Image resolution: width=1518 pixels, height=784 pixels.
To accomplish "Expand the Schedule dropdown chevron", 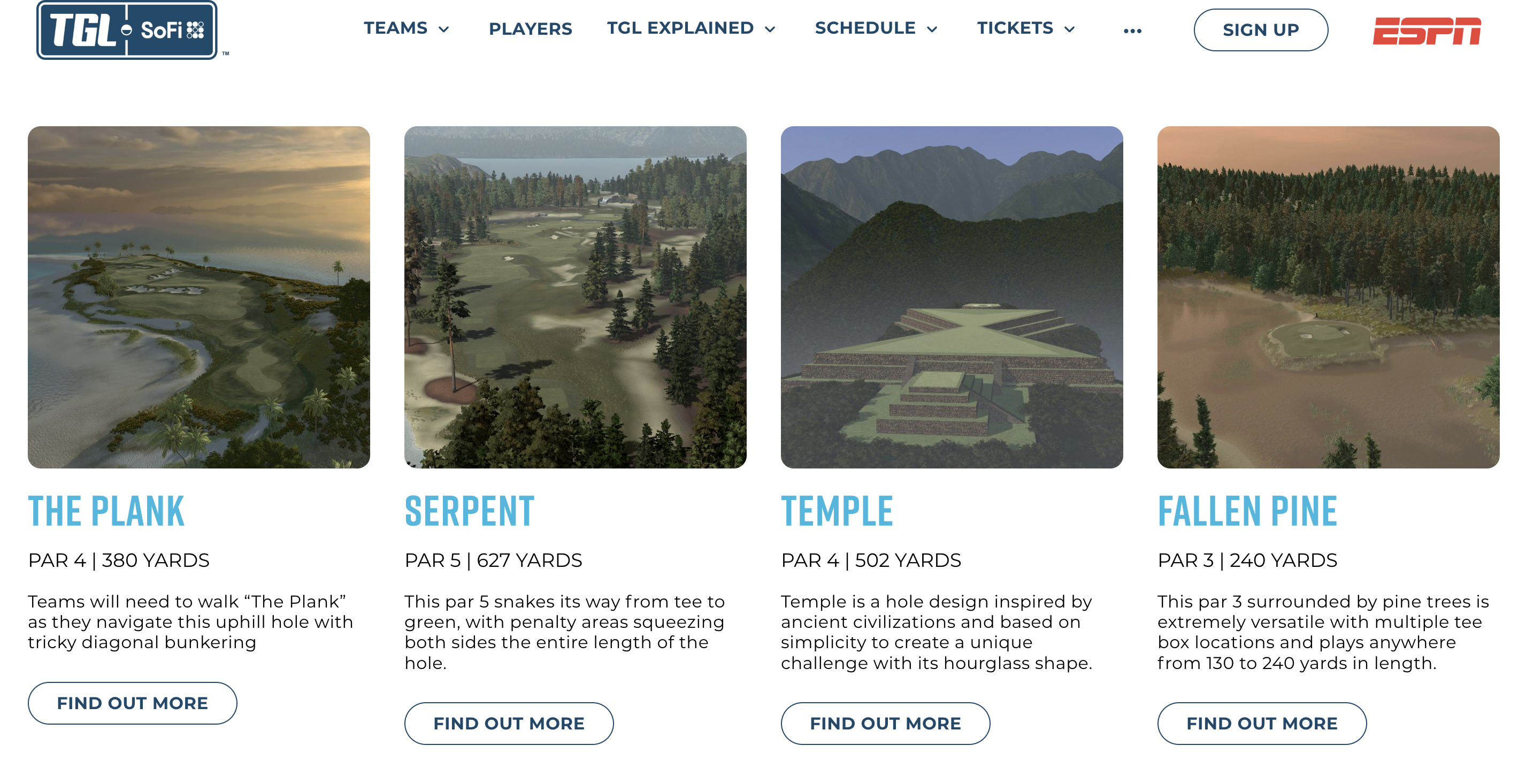I will (x=932, y=29).
